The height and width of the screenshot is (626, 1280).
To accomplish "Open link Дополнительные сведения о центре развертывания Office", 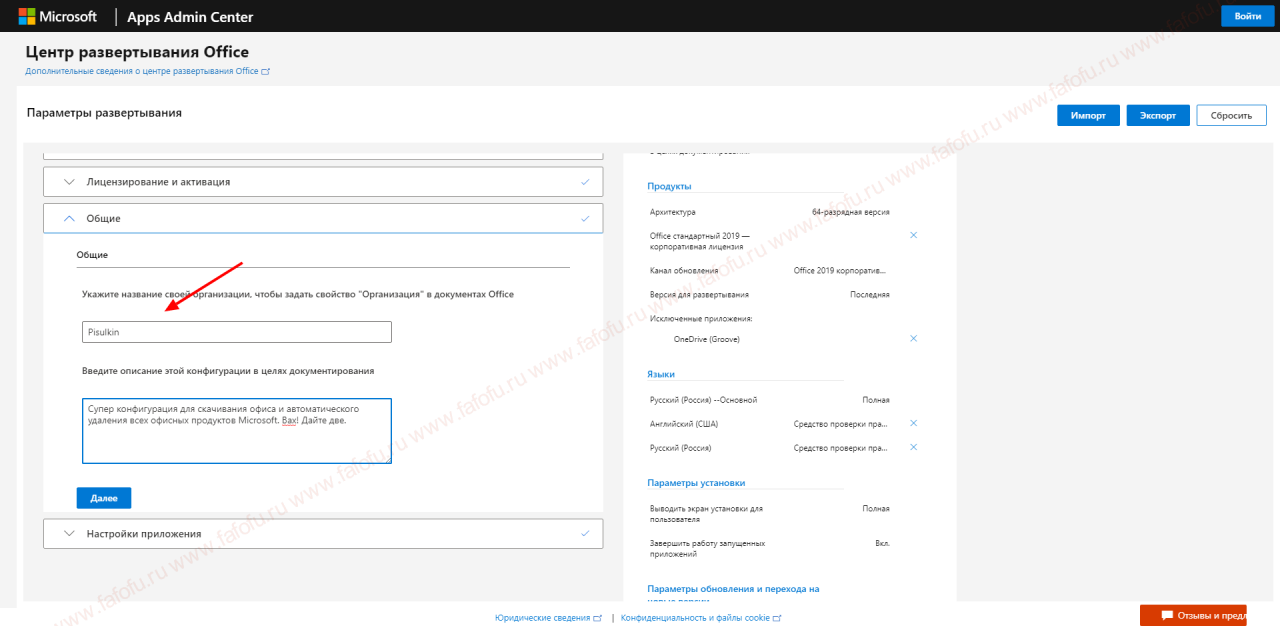I will coord(148,71).
